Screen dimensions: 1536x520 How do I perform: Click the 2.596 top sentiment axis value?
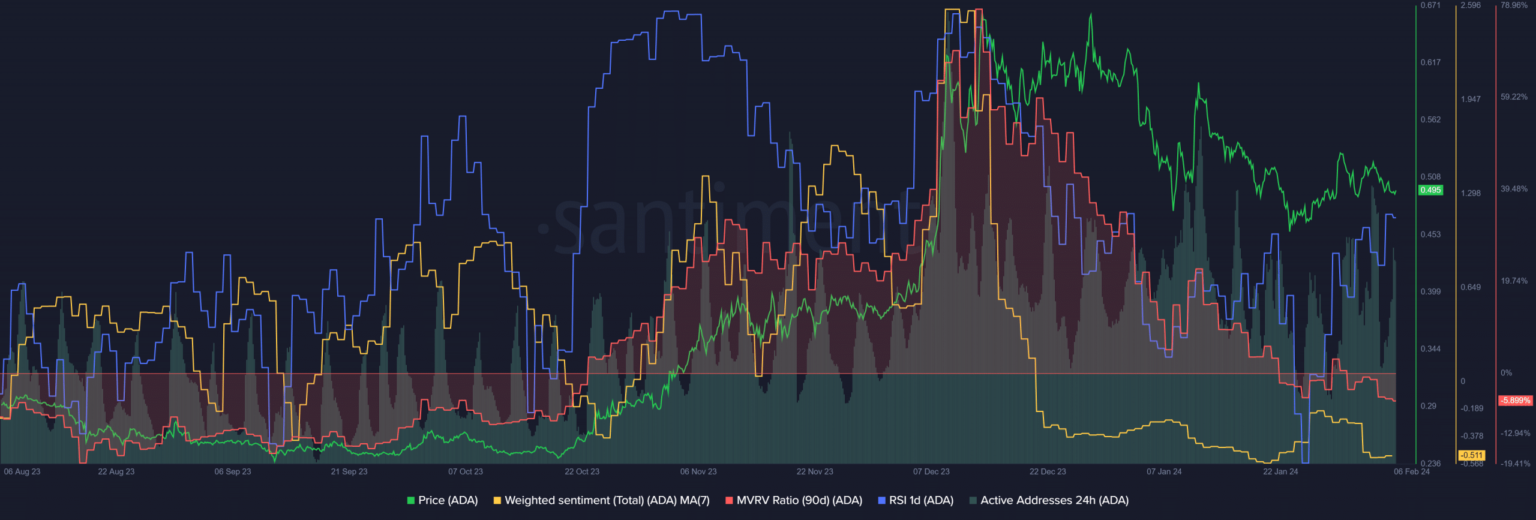pos(1471,6)
